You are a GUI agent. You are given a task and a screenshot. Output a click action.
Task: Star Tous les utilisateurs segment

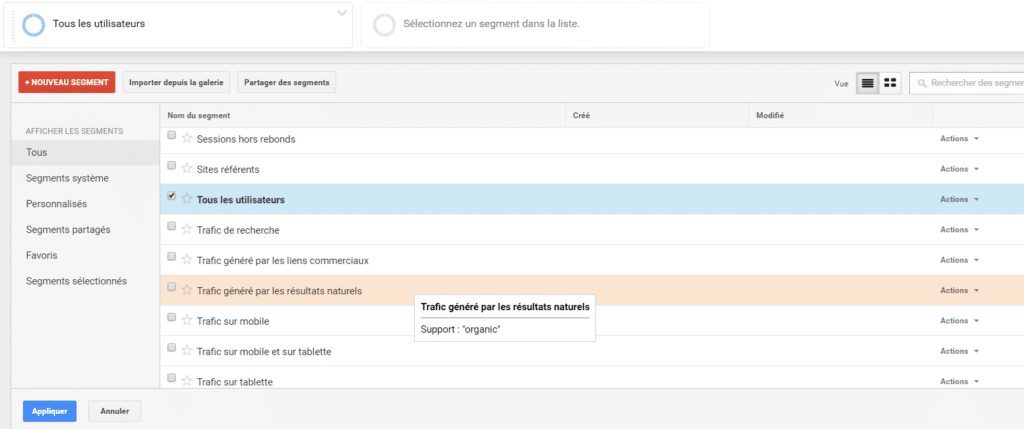point(187,199)
